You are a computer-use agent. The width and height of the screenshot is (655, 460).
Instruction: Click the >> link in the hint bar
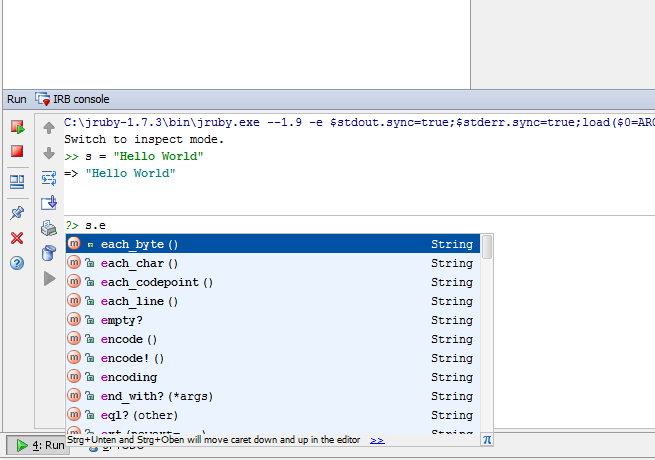click(x=377, y=439)
